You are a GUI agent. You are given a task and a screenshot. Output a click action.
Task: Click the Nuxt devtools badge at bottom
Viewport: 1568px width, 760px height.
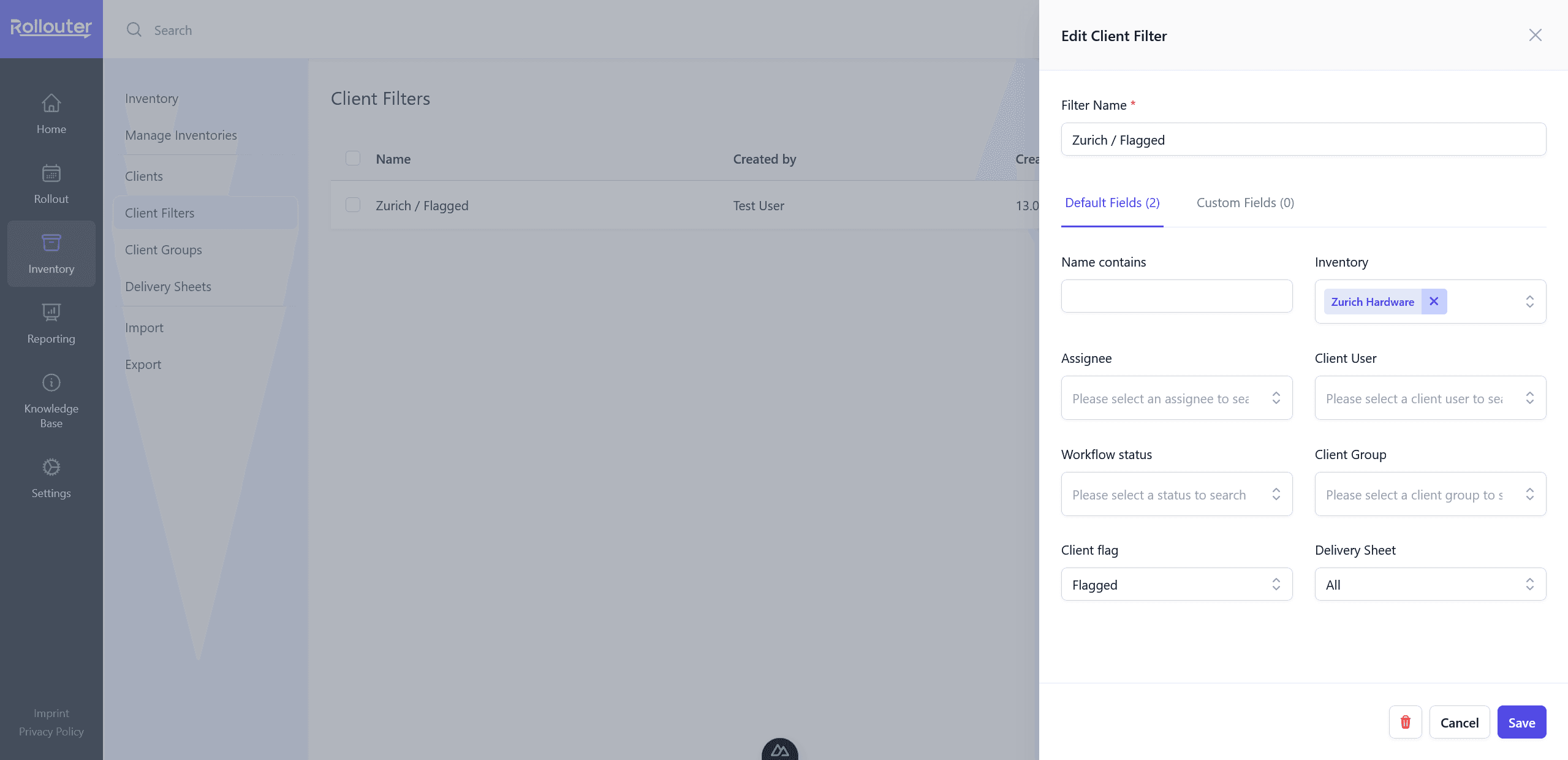pyautogui.click(x=780, y=749)
